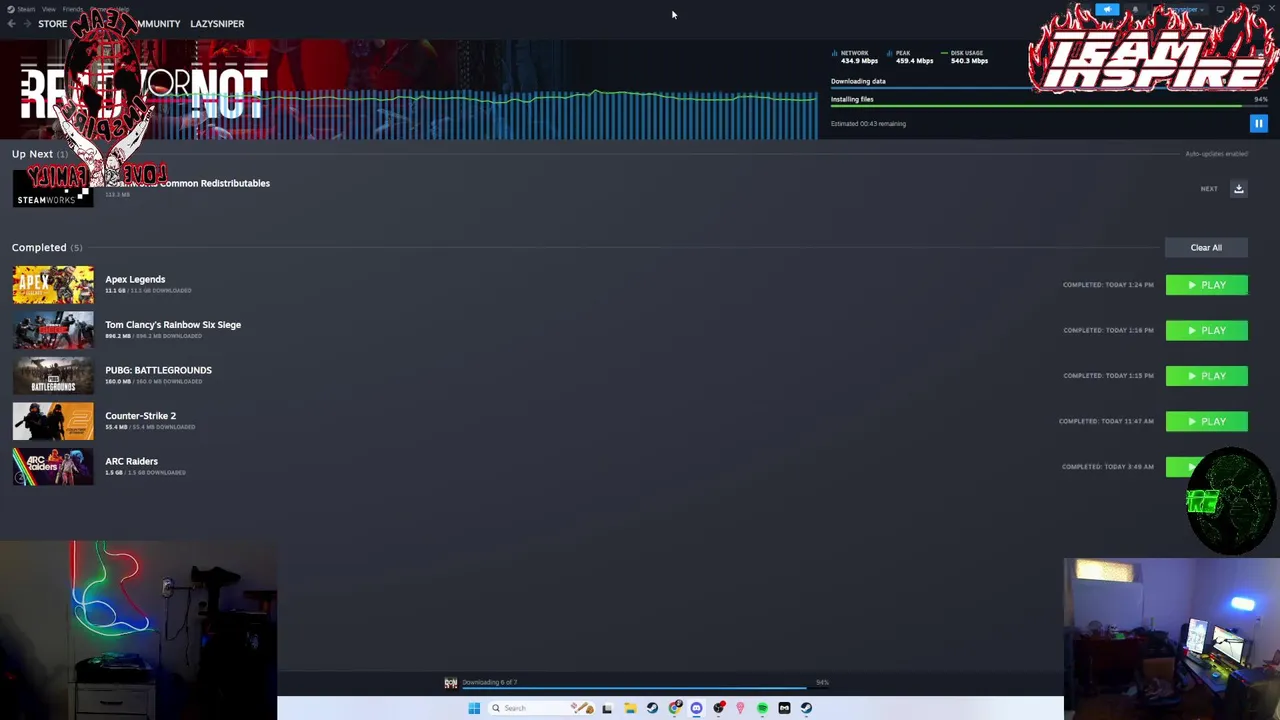Click Counter-Strike 2 completed time 11:47 AM
This screenshot has height=720, width=1280.
point(1106,422)
